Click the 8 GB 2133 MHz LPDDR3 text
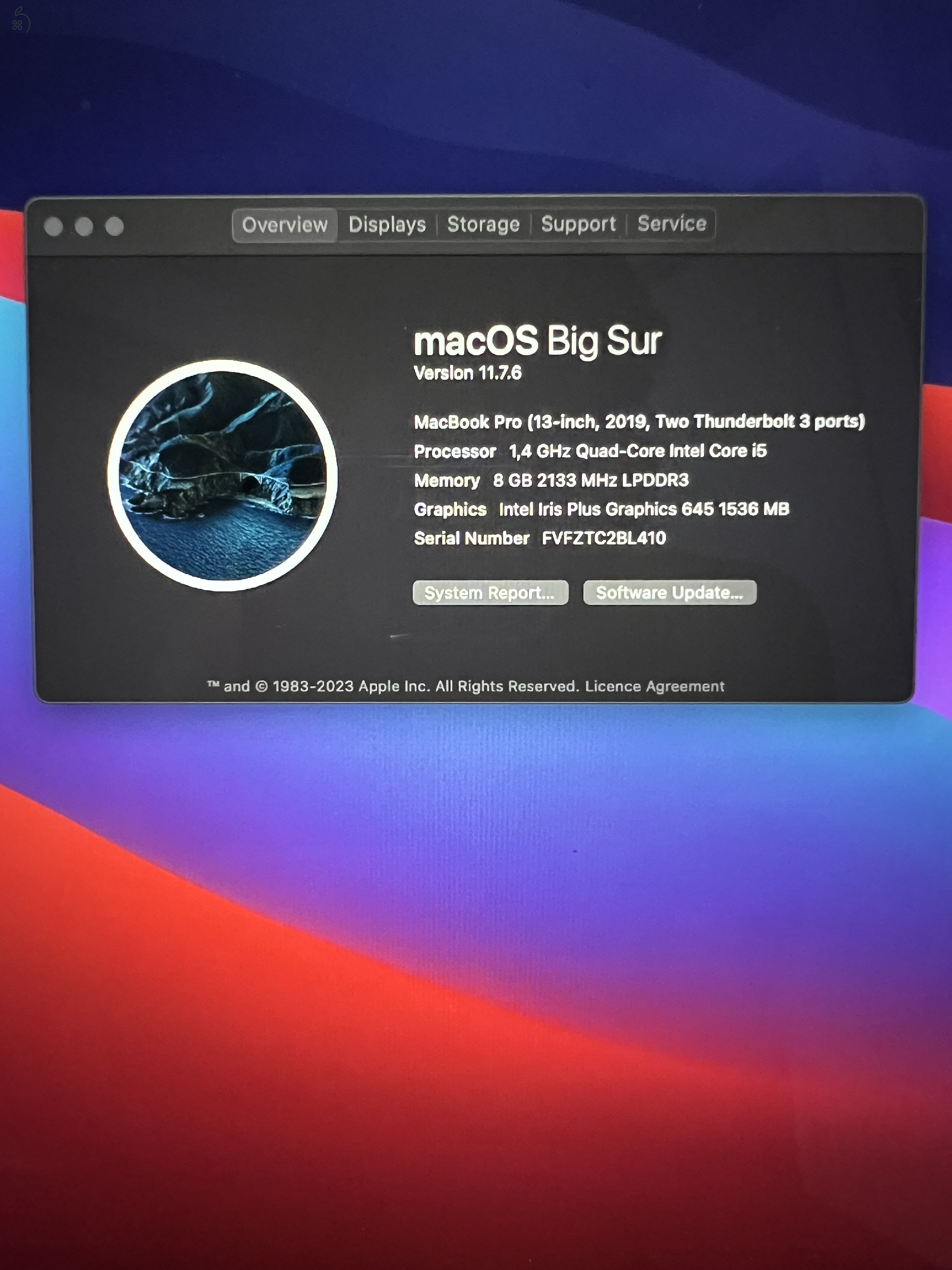The width and height of the screenshot is (952, 1270). click(x=591, y=480)
